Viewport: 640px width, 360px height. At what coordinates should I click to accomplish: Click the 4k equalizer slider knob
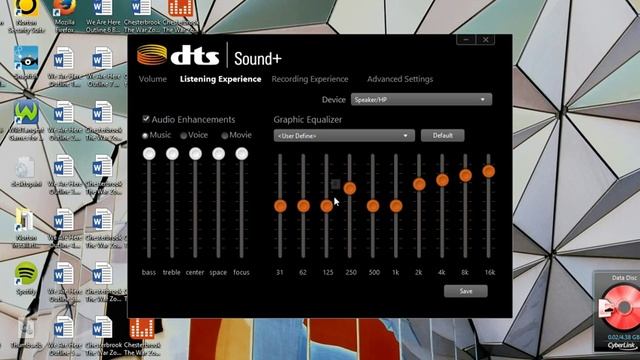tap(442, 180)
